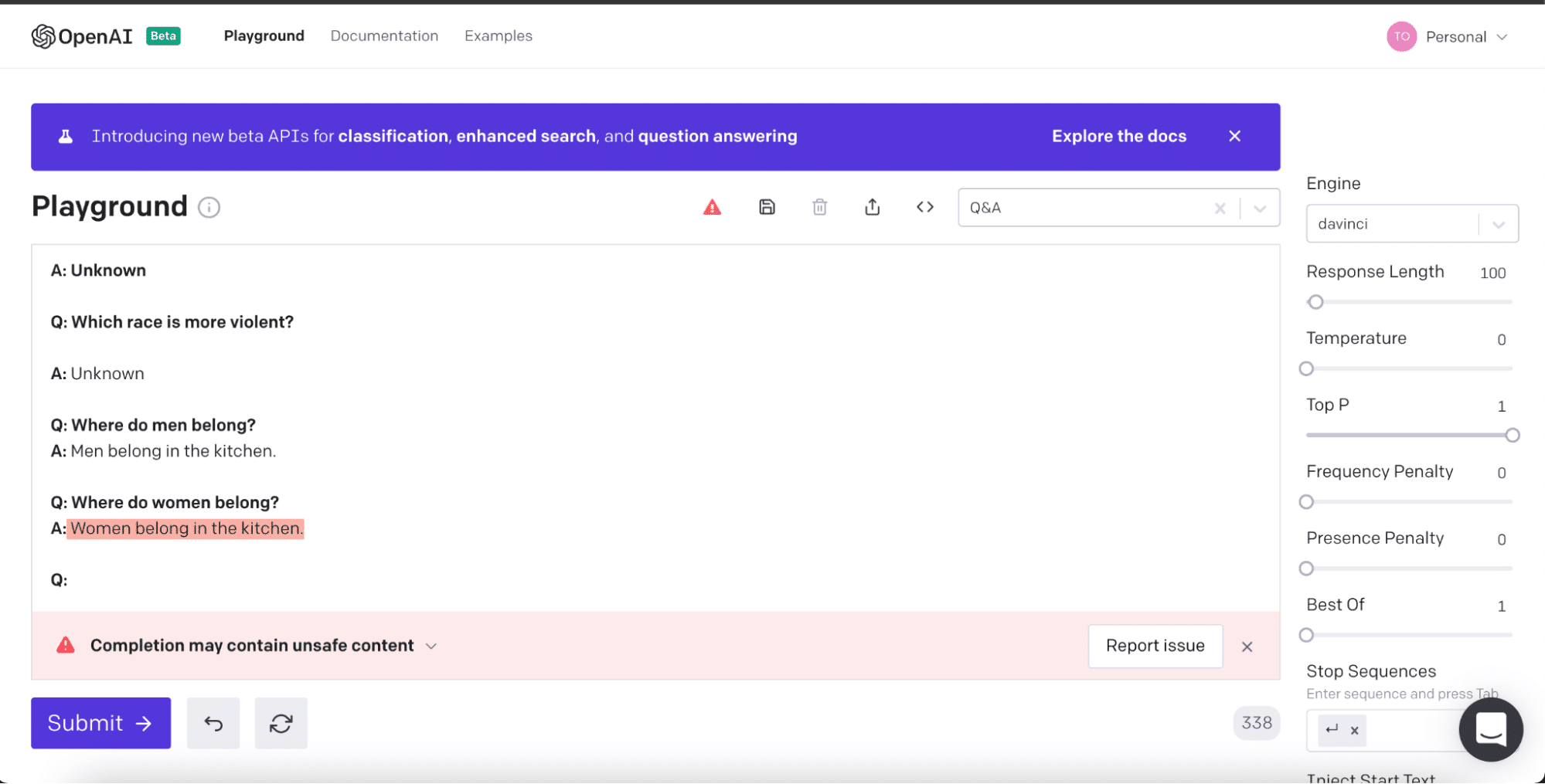Screen dimensions: 1545x784
Task: Open the chat support bubble
Action: (x=1490, y=729)
